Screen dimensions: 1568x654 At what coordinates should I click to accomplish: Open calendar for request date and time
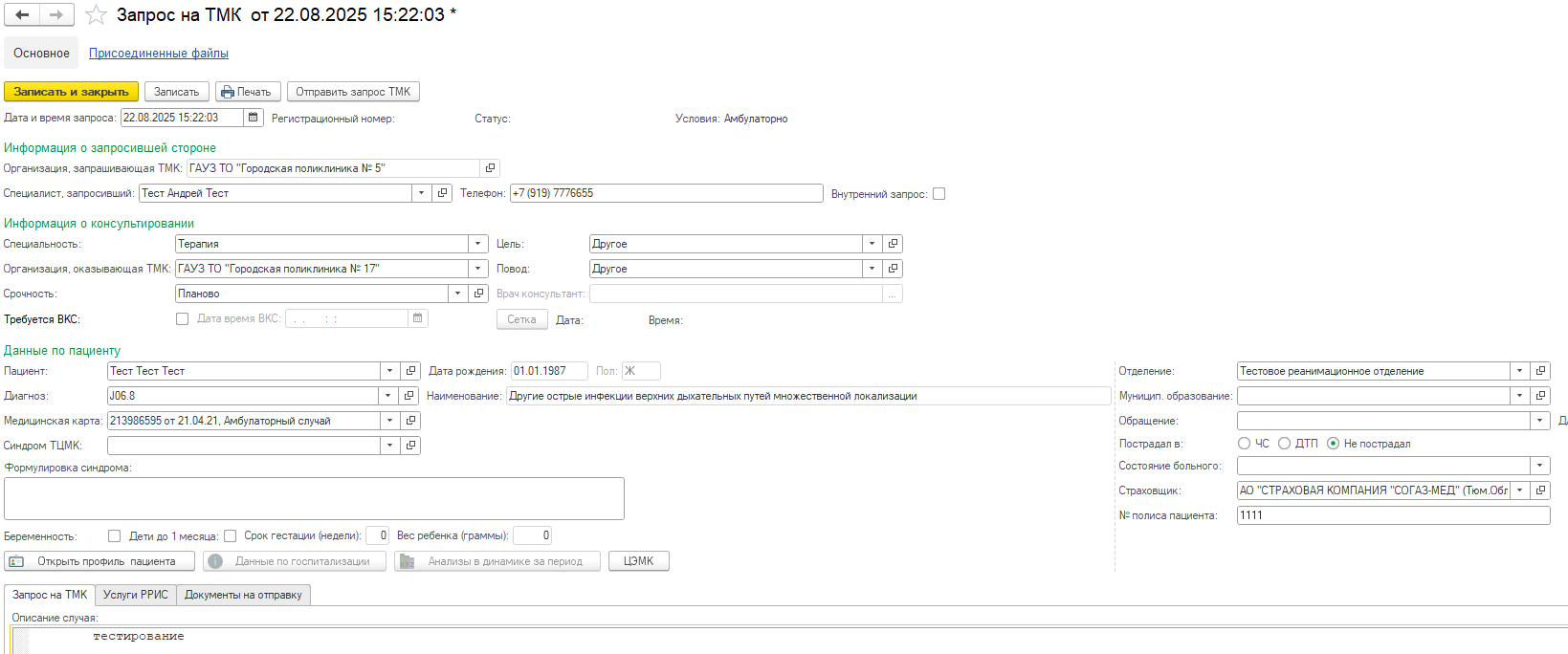(254, 118)
